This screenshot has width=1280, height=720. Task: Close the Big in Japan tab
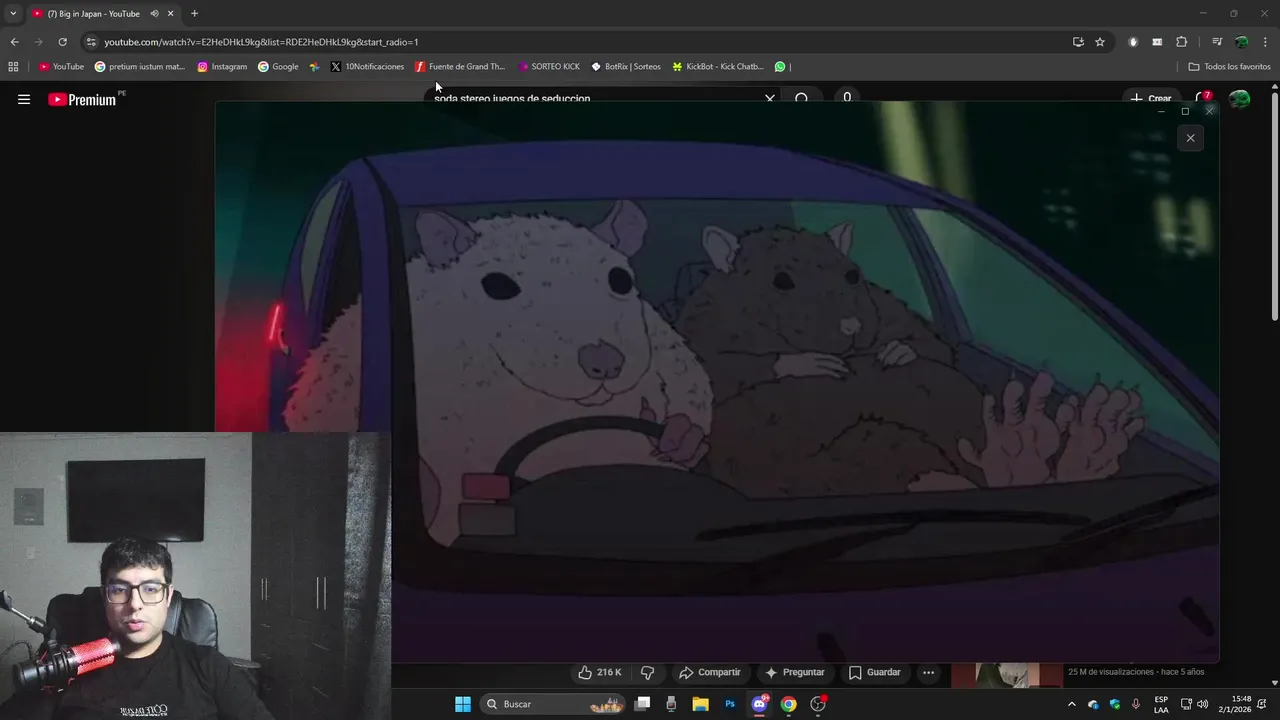pos(171,14)
